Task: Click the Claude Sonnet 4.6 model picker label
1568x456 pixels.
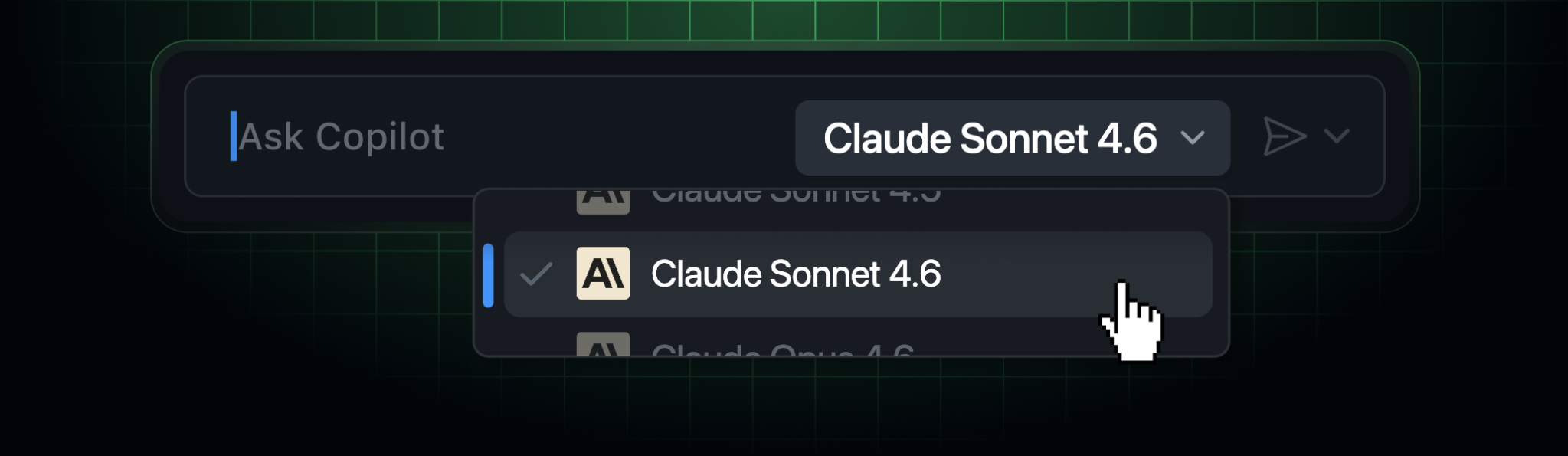Action: [990, 139]
